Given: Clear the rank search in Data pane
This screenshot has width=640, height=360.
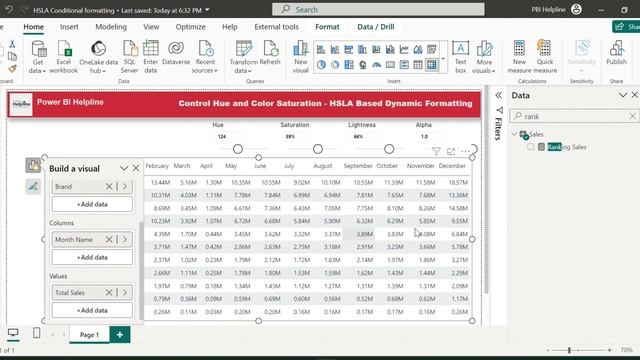Looking at the screenshot, I should click(x=632, y=116).
